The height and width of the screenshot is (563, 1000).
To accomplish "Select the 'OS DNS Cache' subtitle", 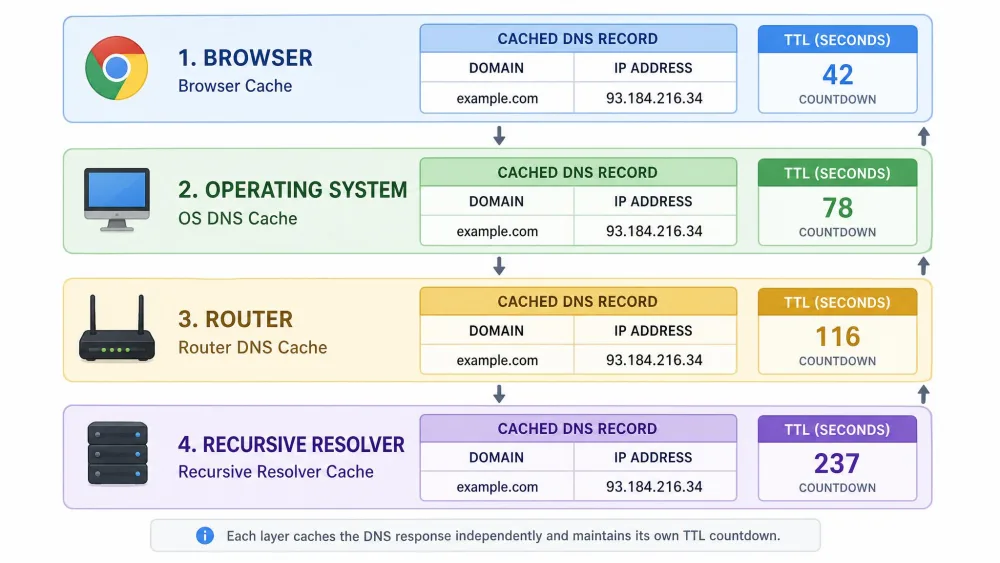I will [238, 218].
